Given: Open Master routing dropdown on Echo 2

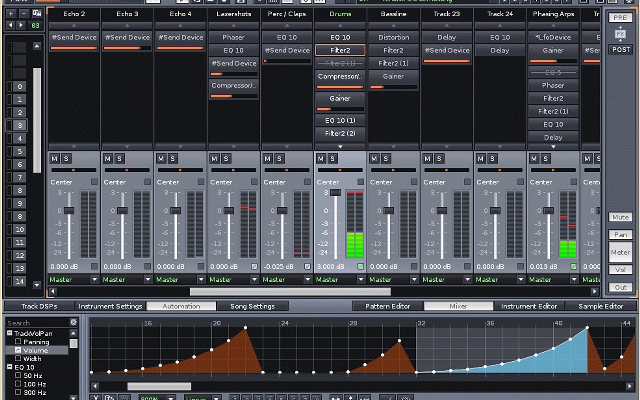Looking at the screenshot, I should click(95, 280).
